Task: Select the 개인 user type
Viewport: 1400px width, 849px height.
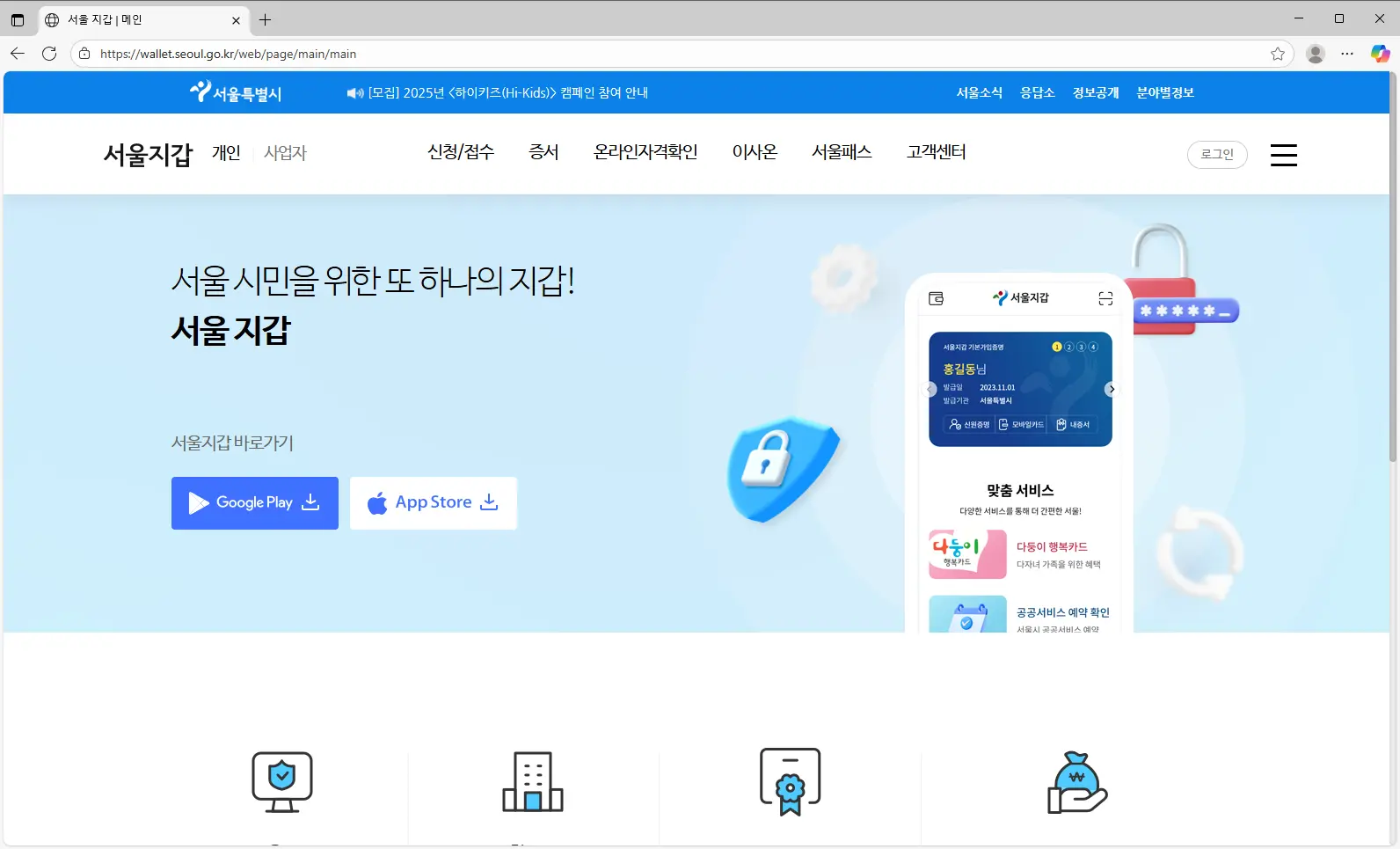Action: click(226, 153)
